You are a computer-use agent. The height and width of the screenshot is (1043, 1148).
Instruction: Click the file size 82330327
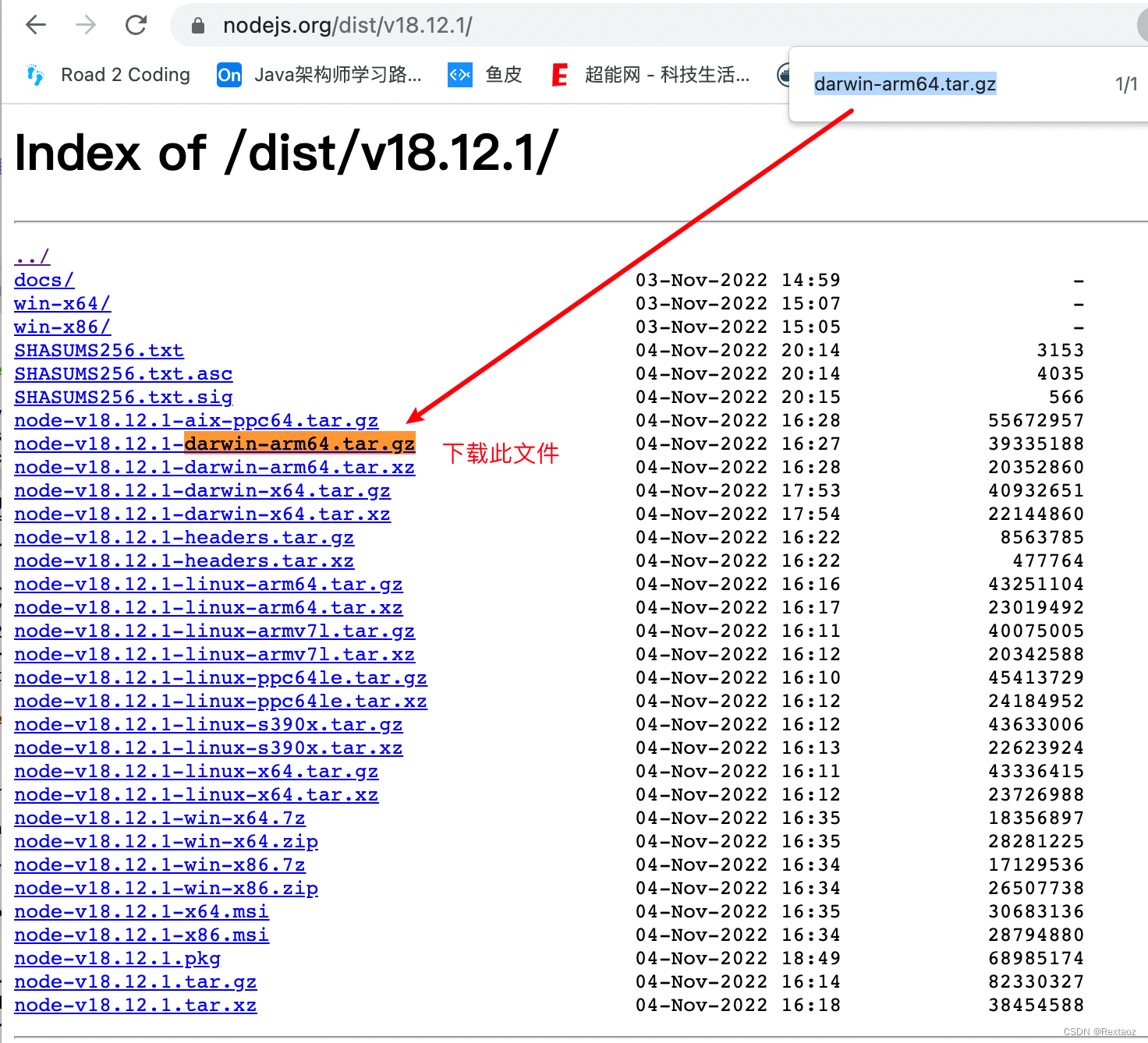coord(1036,981)
